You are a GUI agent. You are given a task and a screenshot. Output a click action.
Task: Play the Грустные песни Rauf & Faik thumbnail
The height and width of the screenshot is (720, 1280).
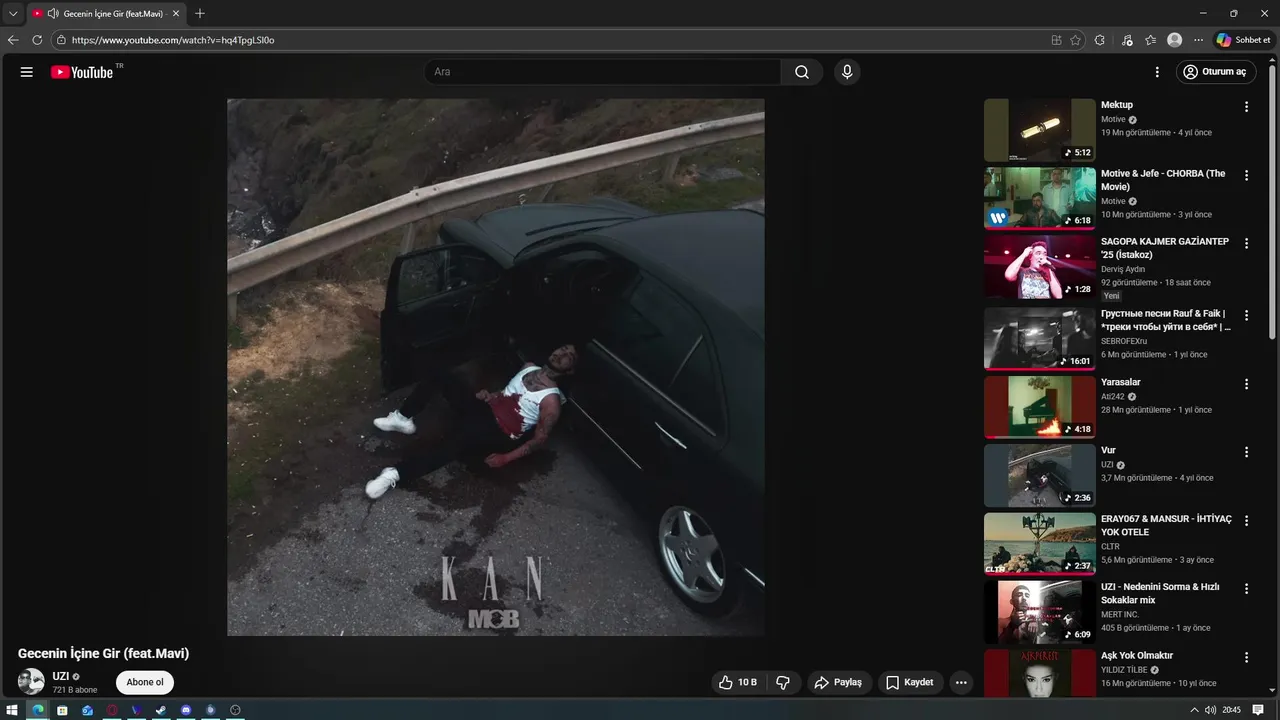tap(1040, 339)
